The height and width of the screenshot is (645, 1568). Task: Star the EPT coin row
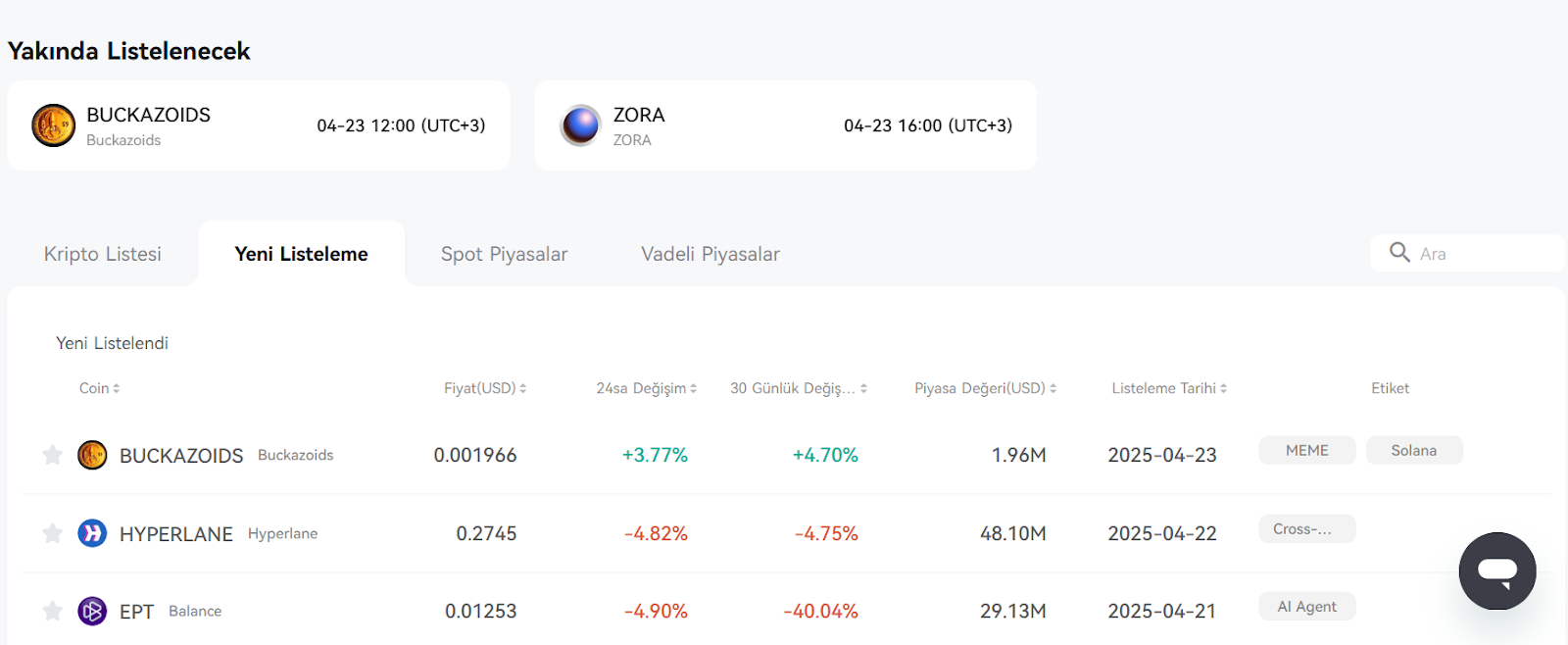[53, 611]
